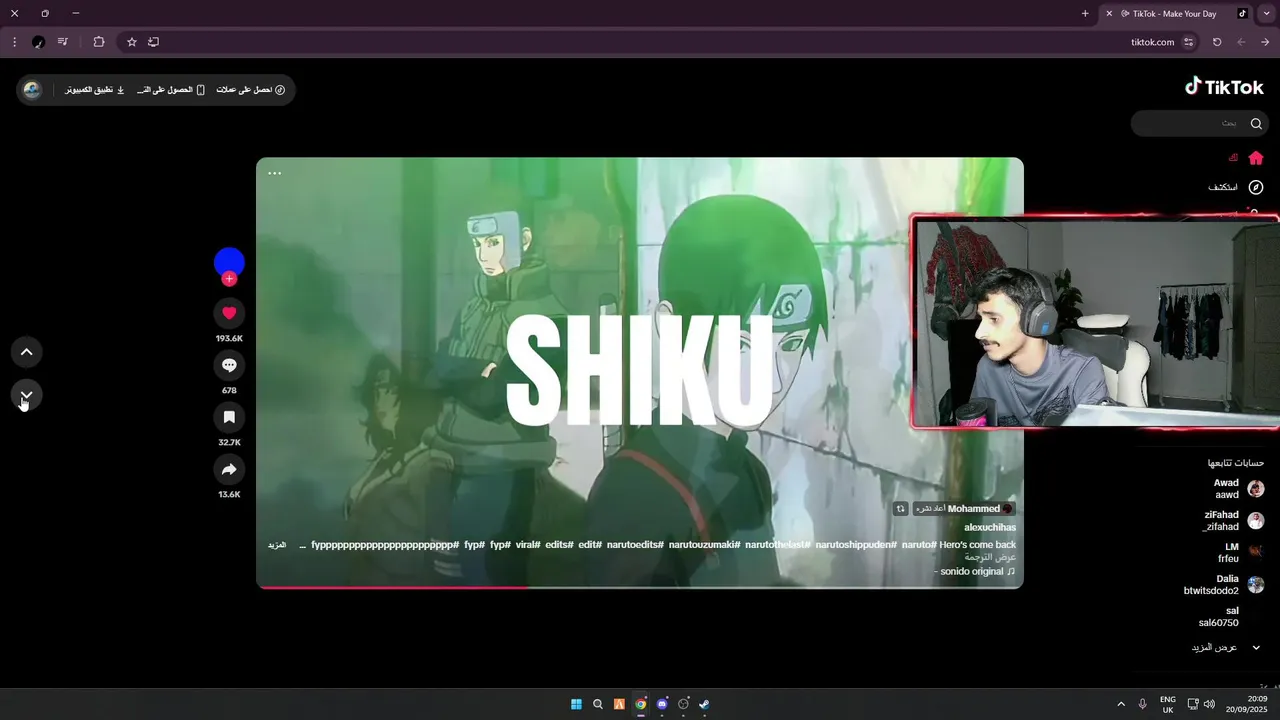
Task: Open the media controls playlist icon
Action: (63, 42)
